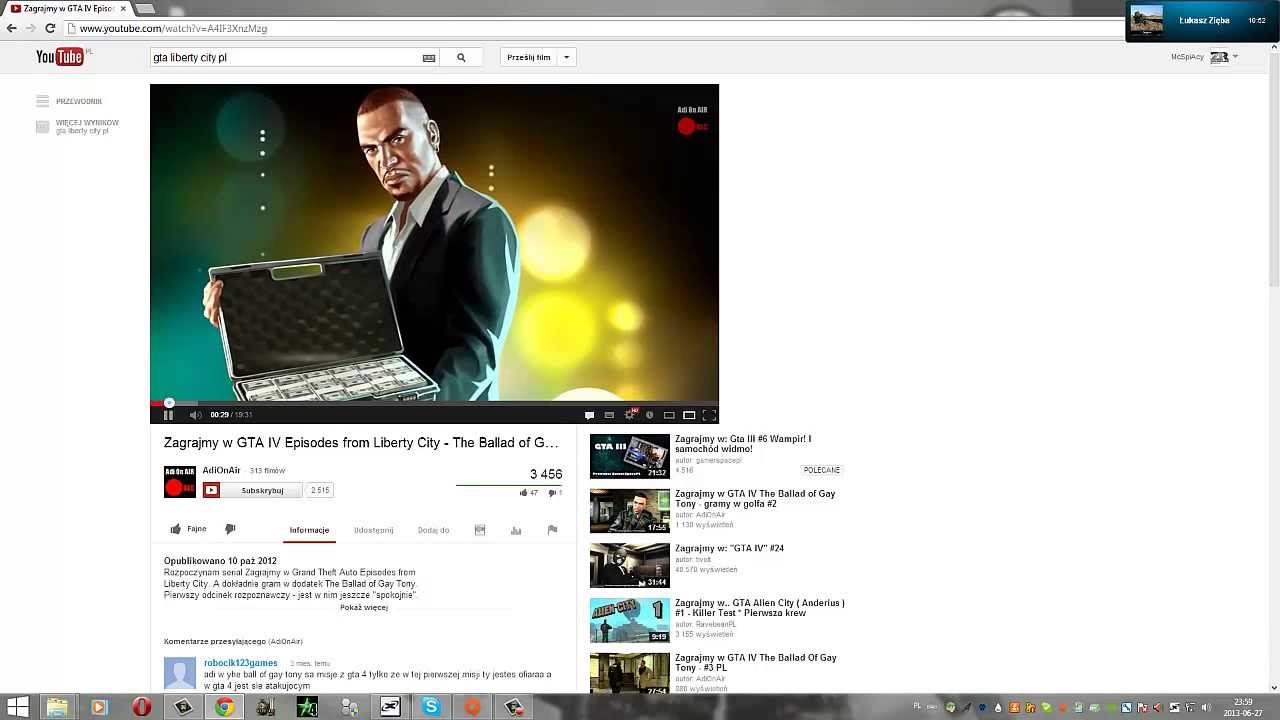Click the Subskrybuj subscribe button
This screenshot has height=720, width=1280.
[x=252, y=490]
